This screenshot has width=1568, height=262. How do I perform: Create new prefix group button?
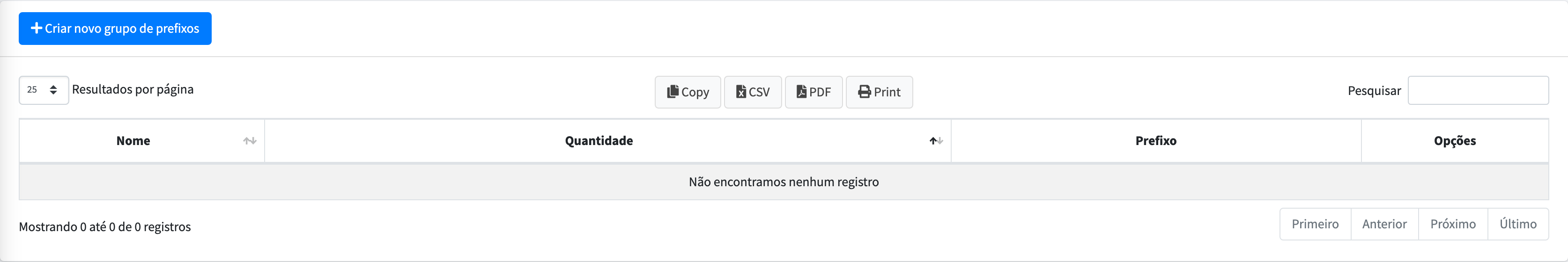point(115,29)
